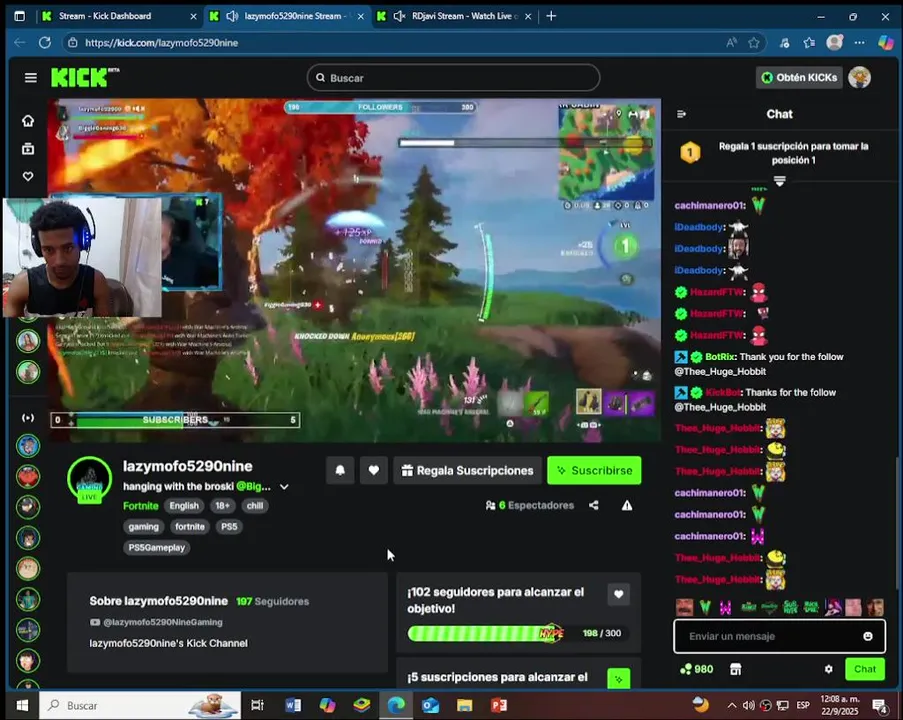Screen dimensions: 903x720
Task: Open Copilot icon in Edge toolbar
Action: pos(886,43)
